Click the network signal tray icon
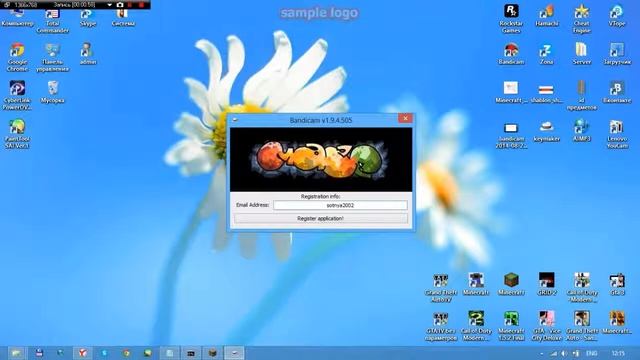The height and width of the screenshot is (360, 640). click(x=553, y=353)
